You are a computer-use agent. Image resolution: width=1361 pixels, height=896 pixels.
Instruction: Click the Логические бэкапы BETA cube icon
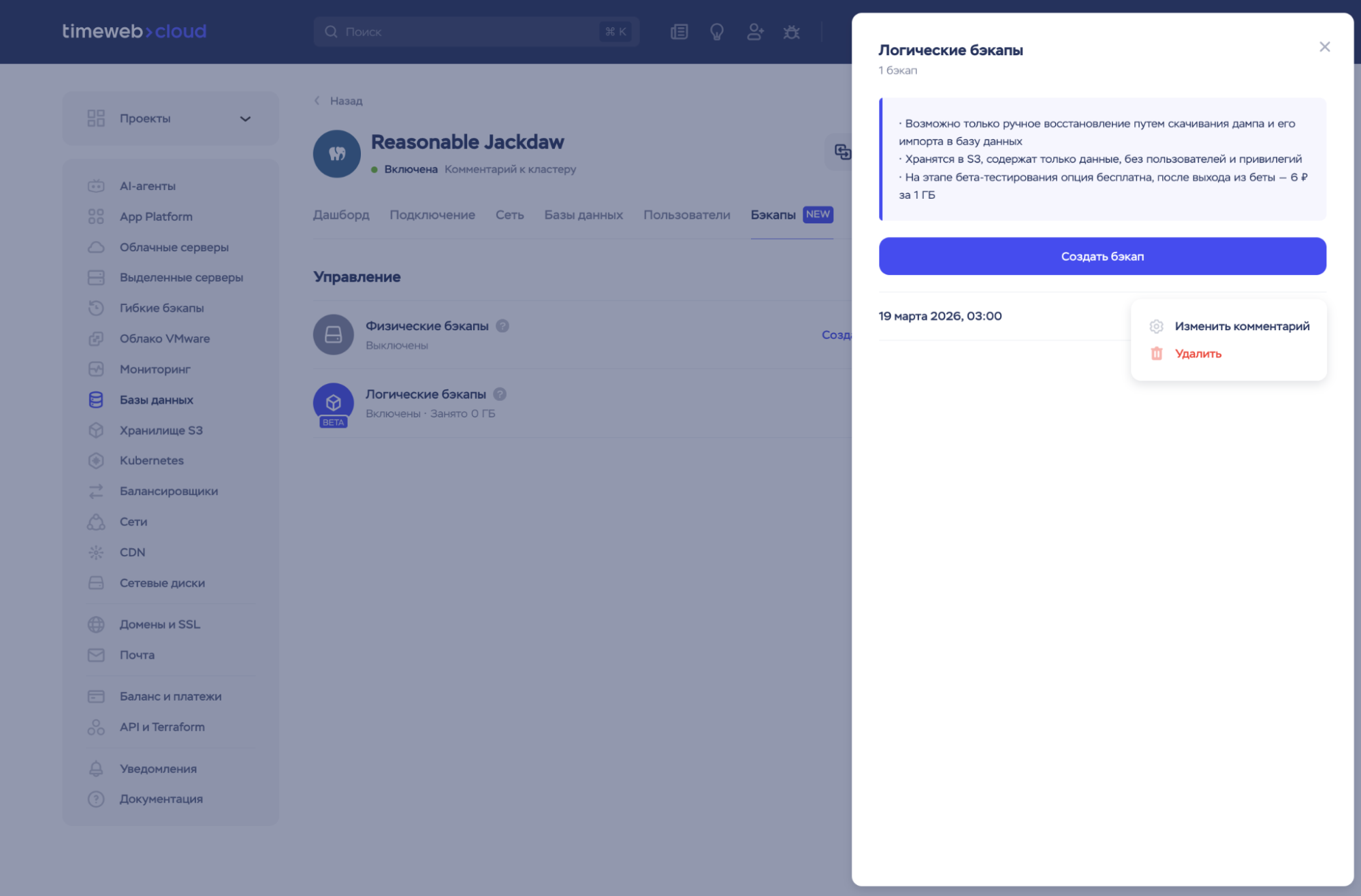tap(334, 403)
